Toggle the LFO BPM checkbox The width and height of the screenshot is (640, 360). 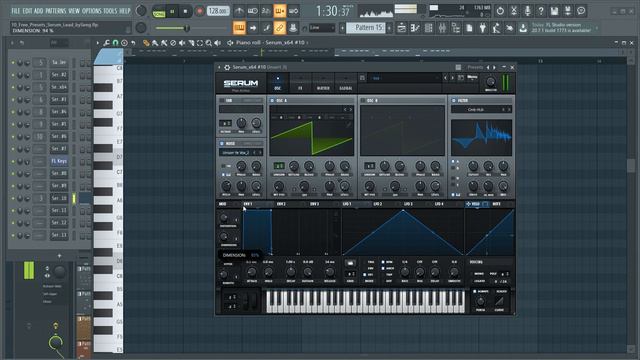click(383, 262)
